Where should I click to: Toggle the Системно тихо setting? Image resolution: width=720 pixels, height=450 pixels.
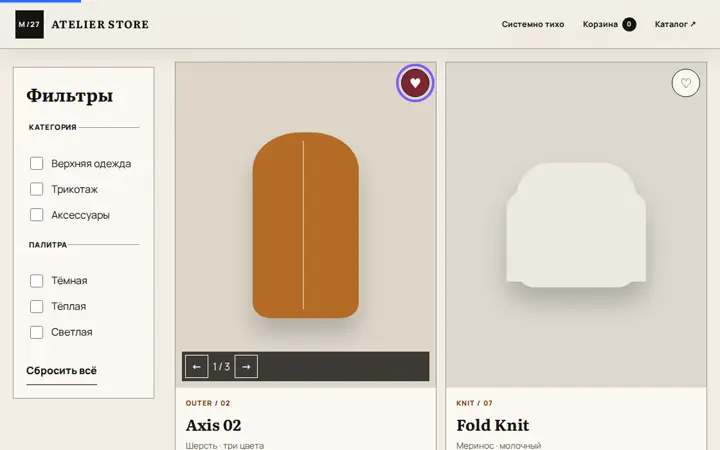533,24
